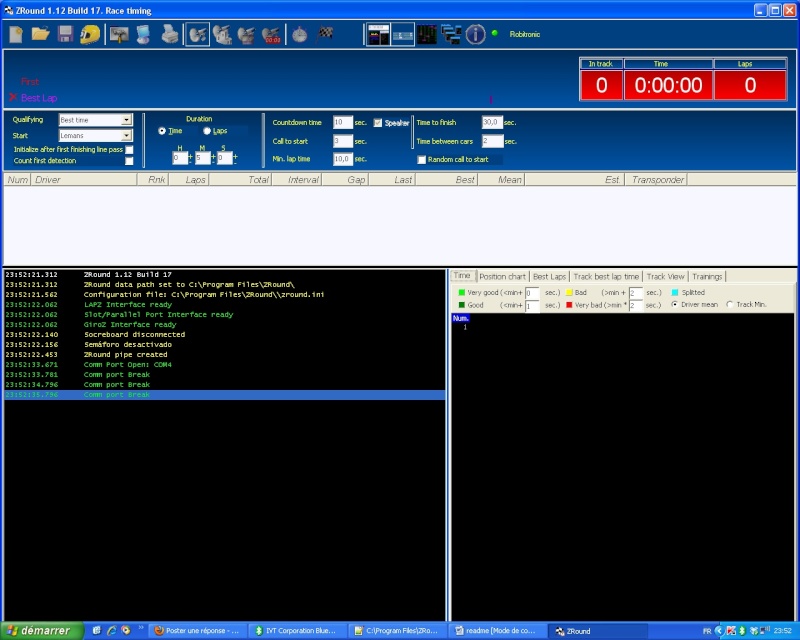Click the Splitted cyan color swatch

click(x=675, y=292)
